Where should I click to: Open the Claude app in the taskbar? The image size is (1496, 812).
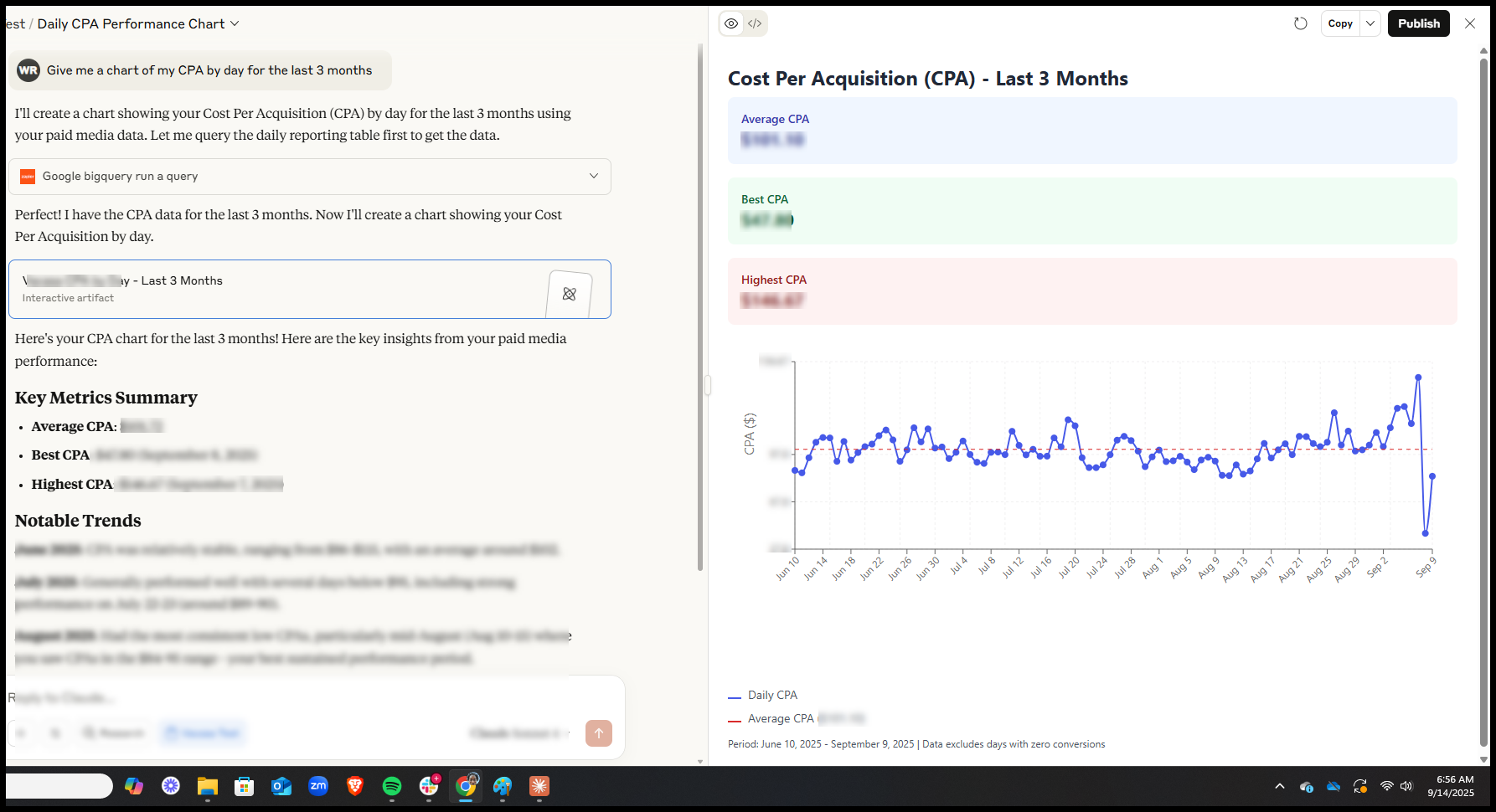coord(539,786)
